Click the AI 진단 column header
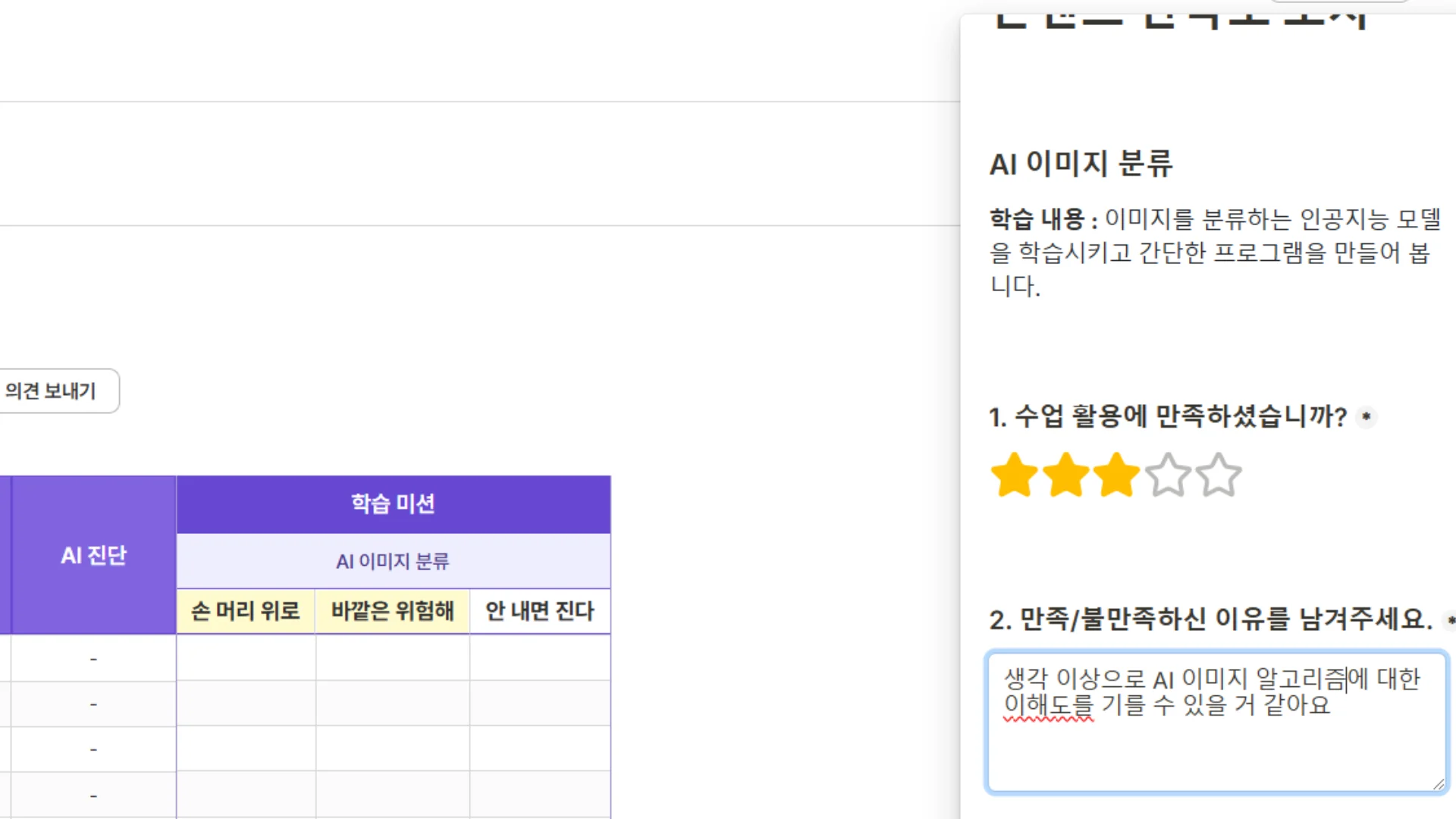1456x819 pixels. click(x=93, y=555)
